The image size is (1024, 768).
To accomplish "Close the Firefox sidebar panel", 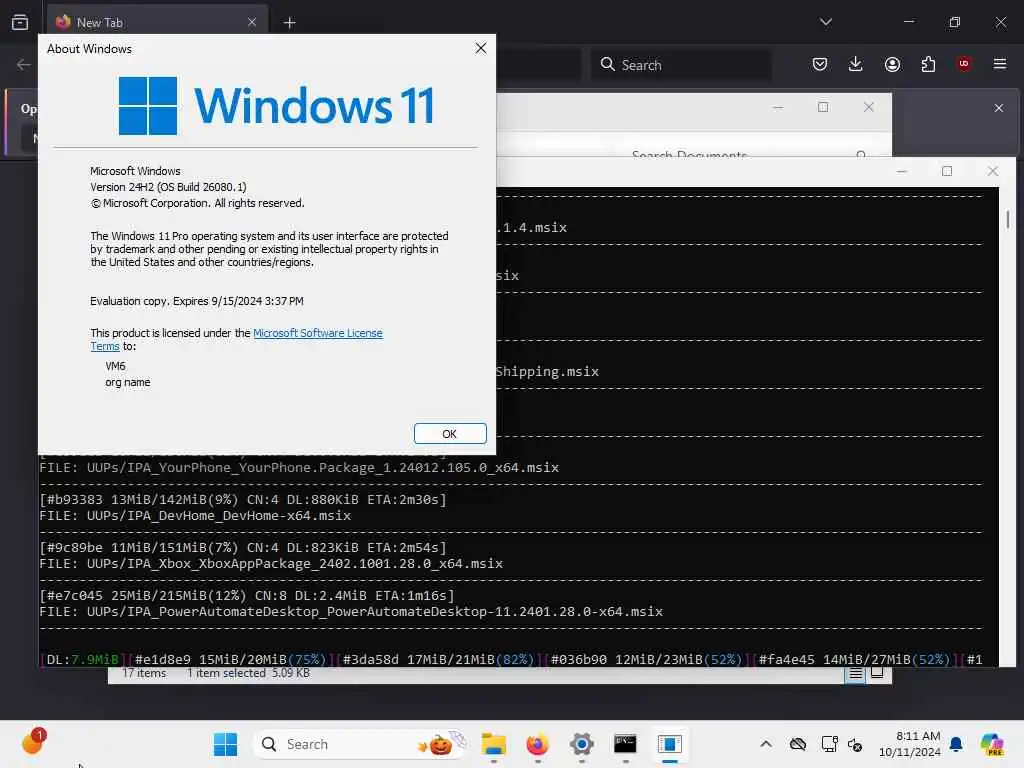I will [999, 108].
